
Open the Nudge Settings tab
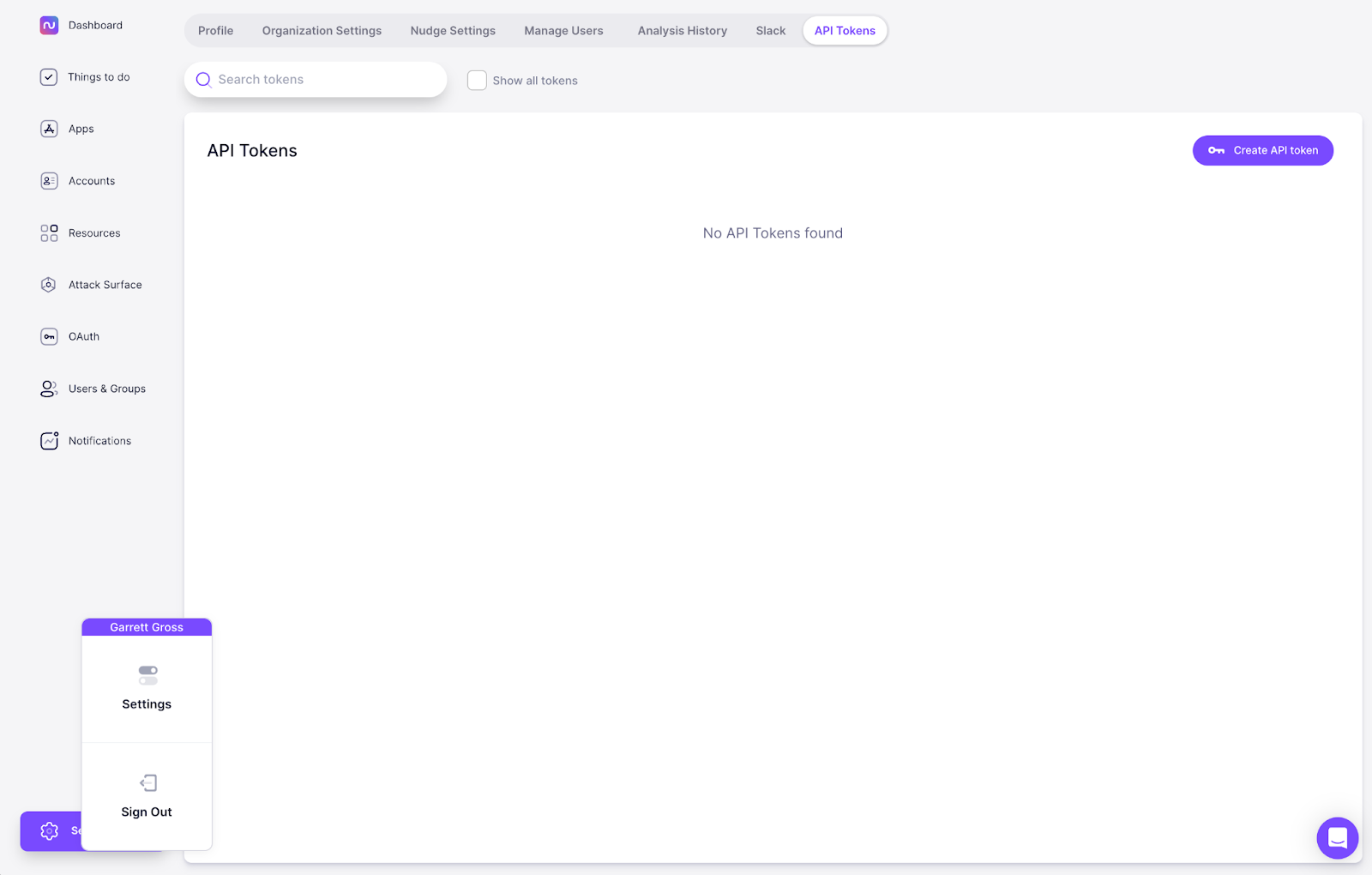(453, 31)
